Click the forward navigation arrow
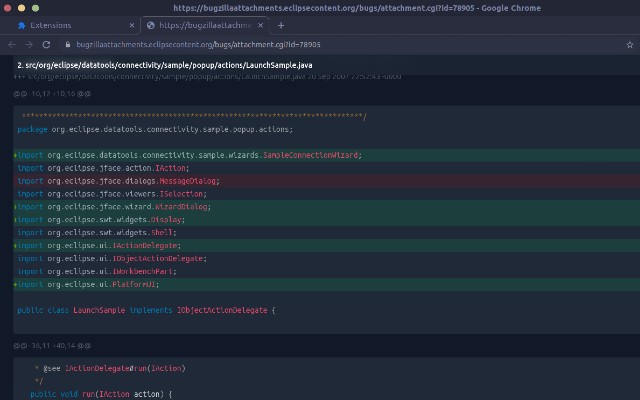Screen dimensions: 640x400 [x=29, y=45]
